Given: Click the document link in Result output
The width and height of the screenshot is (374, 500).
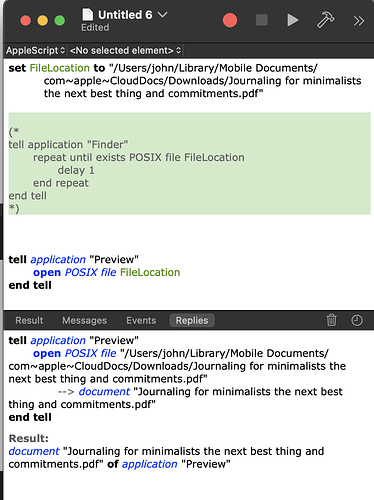Looking at the screenshot, I should click(x=34, y=451).
